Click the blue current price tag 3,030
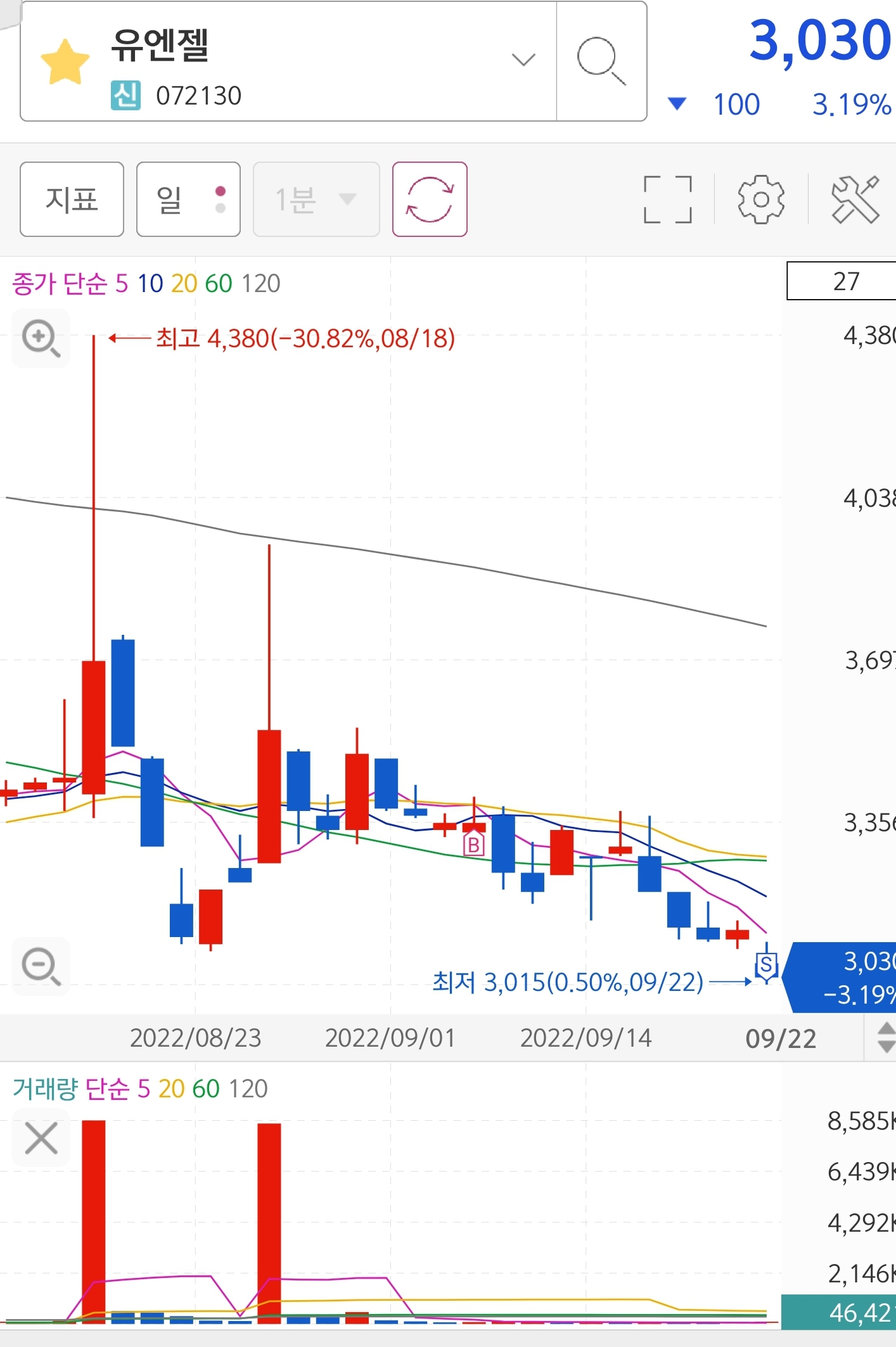Image resolution: width=896 pixels, height=1347 pixels. pyautogui.click(x=840, y=978)
